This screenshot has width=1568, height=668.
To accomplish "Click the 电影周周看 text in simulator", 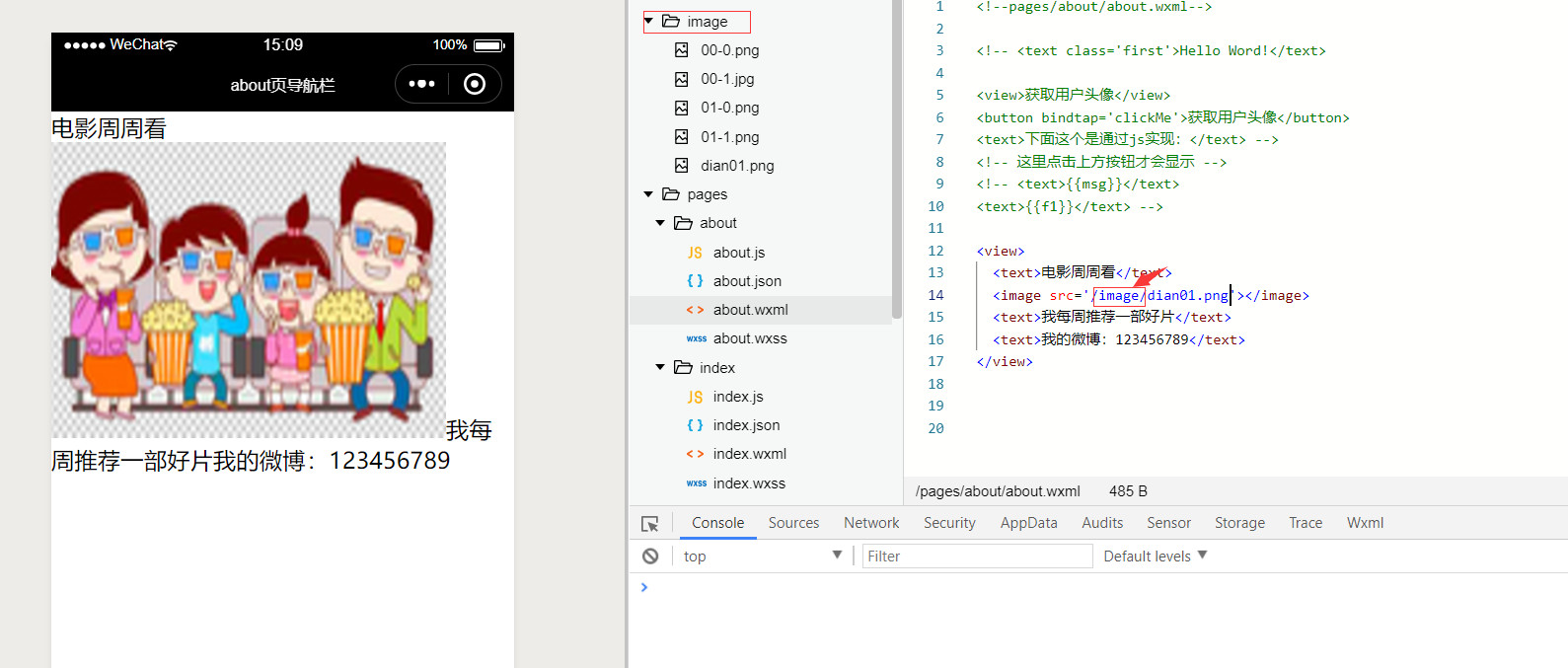I will [x=109, y=128].
